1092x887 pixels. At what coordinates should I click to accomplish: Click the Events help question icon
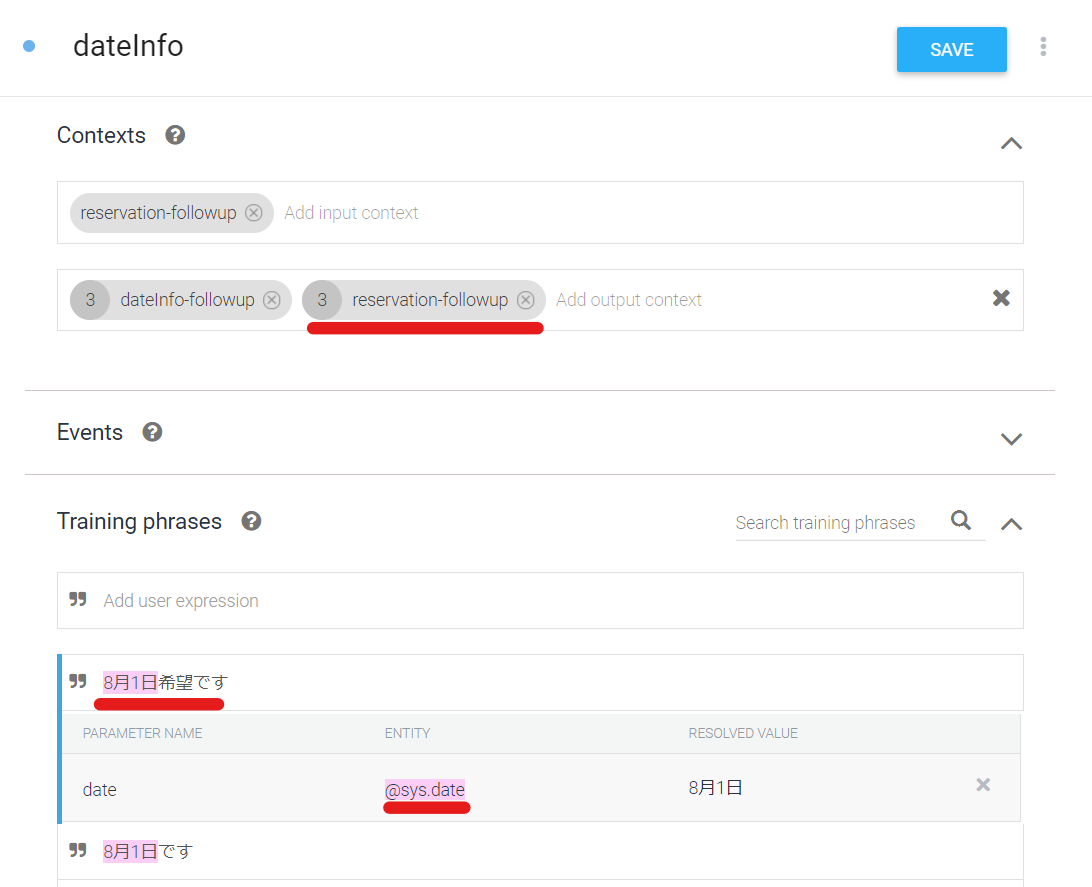click(152, 432)
